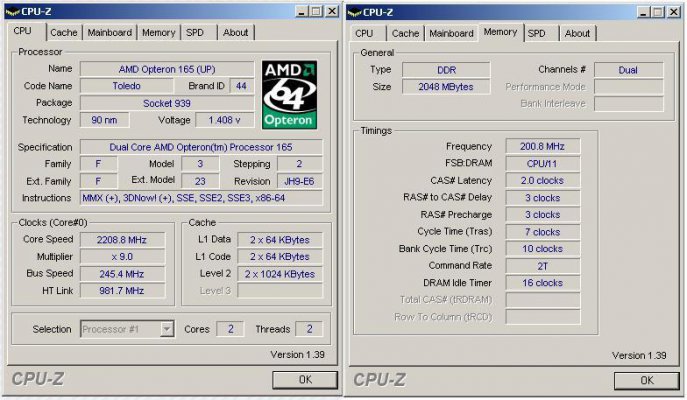This screenshot has height=400, width=687.
Task: Click the empty Bank Interleave field
Action: point(629,104)
